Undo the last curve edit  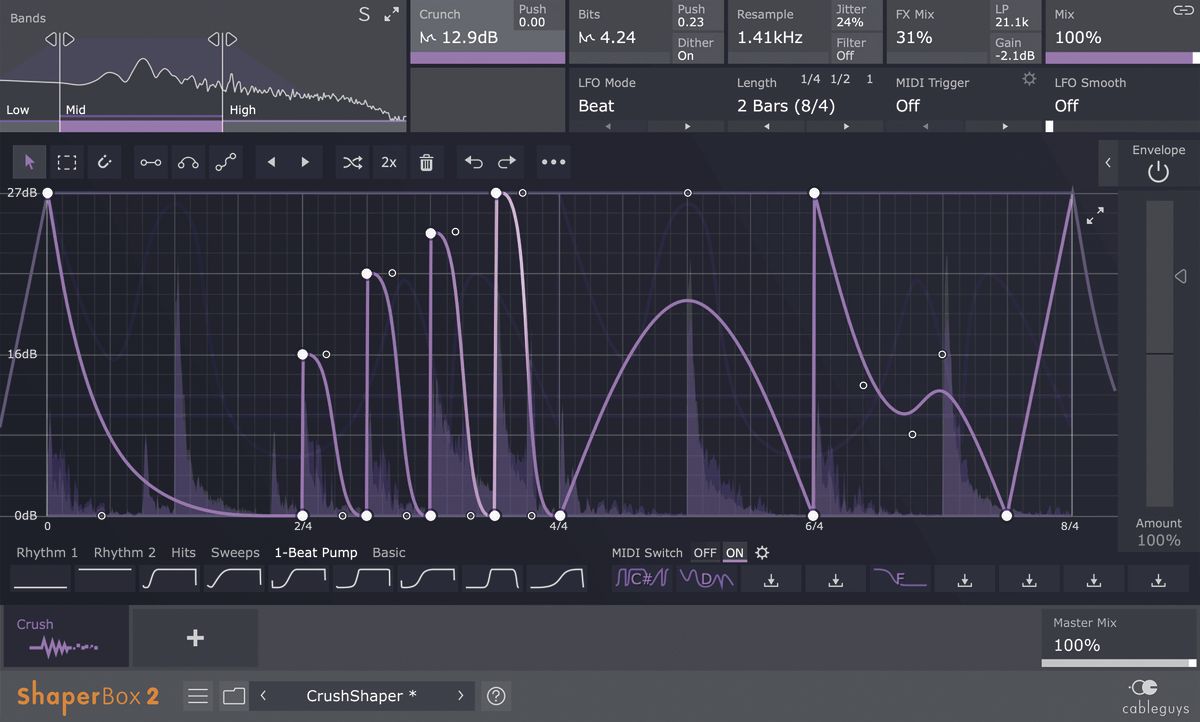click(473, 162)
